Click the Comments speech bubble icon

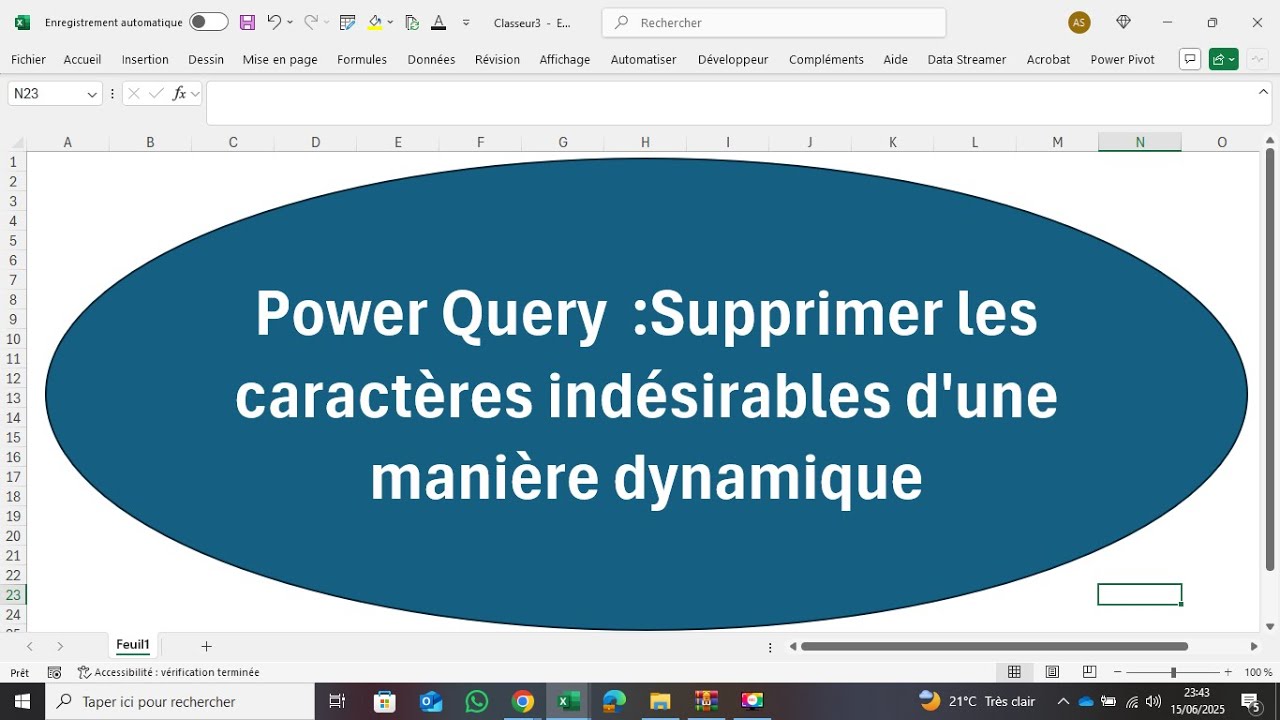(1190, 59)
